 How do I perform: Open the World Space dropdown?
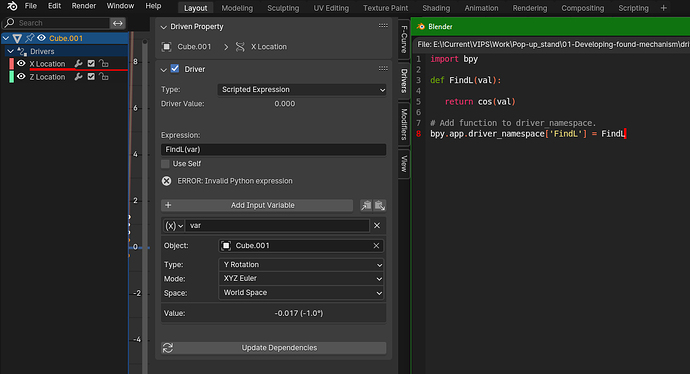[301, 293]
